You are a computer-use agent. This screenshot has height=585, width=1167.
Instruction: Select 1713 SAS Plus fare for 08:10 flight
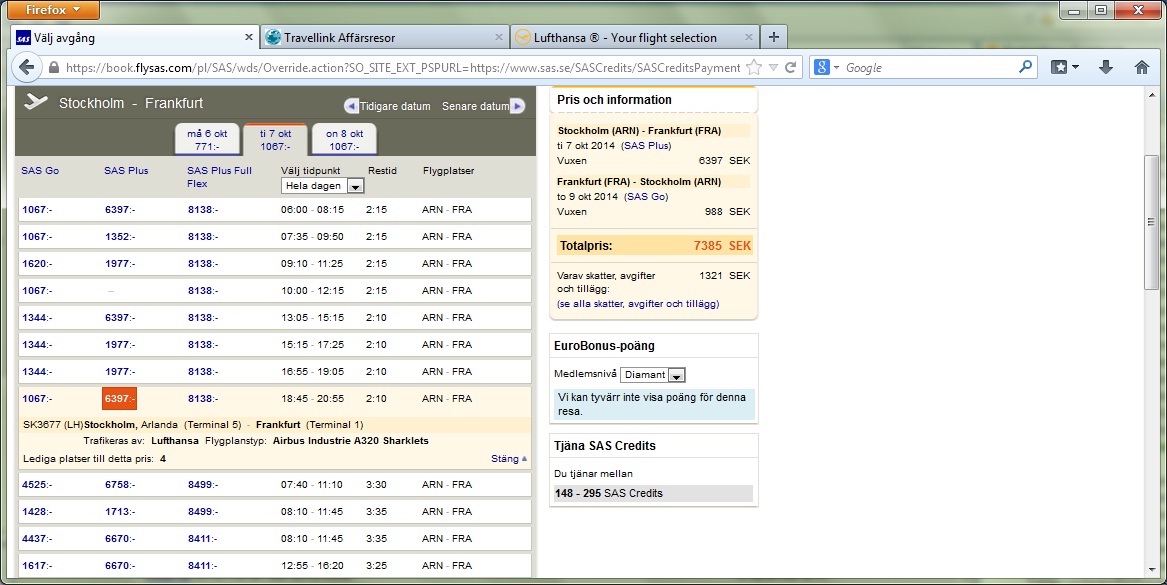click(120, 511)
